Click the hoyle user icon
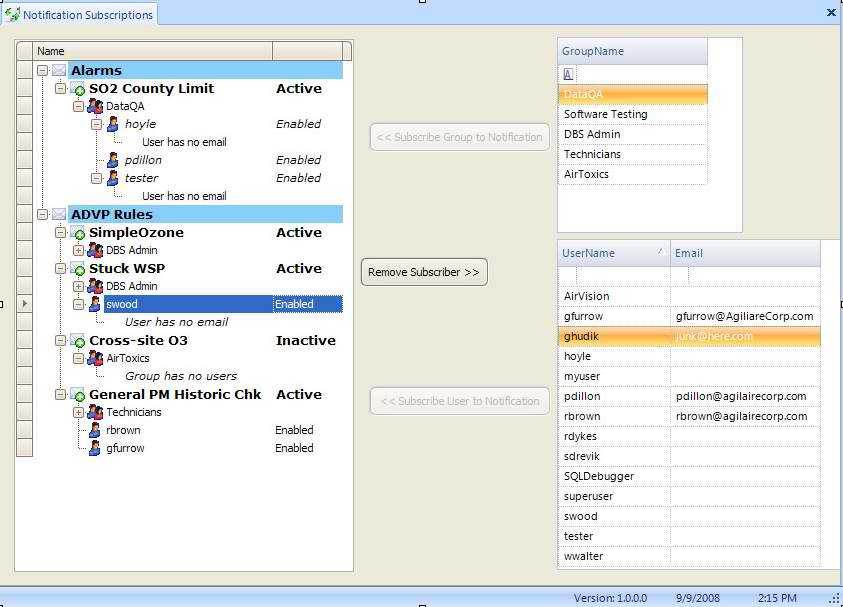The height and width of the screenshot is (607, 843). click(113, 124)
